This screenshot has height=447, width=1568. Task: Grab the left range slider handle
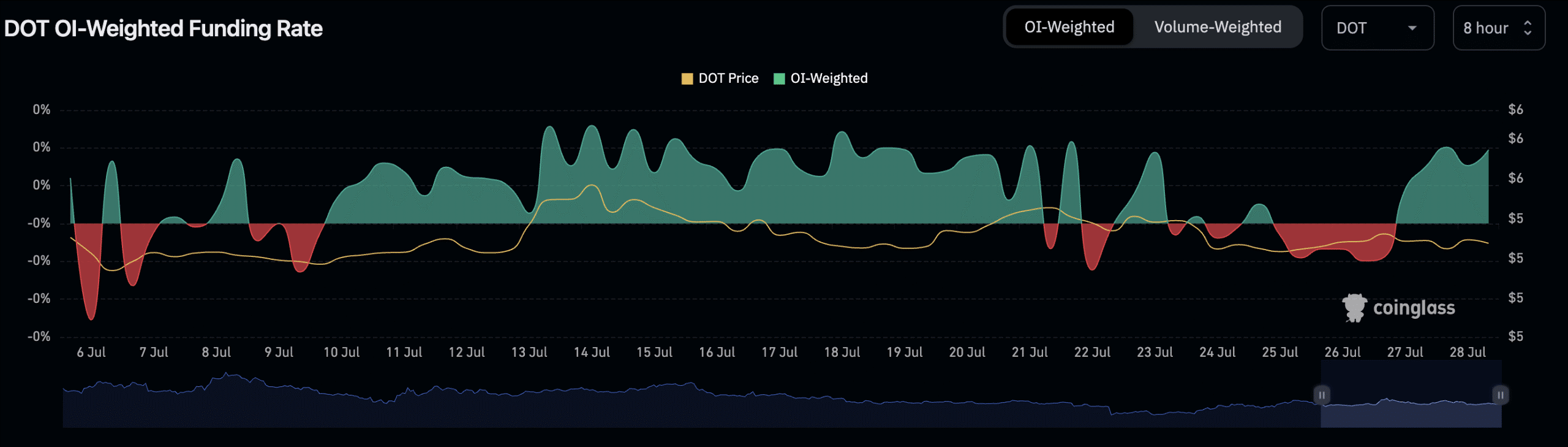pyautogui.click(x=1321, y=395)
